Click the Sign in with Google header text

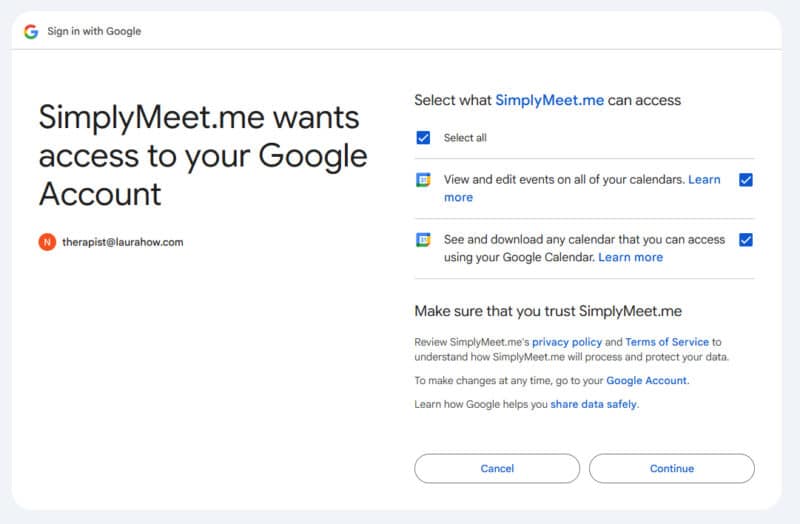94,31
